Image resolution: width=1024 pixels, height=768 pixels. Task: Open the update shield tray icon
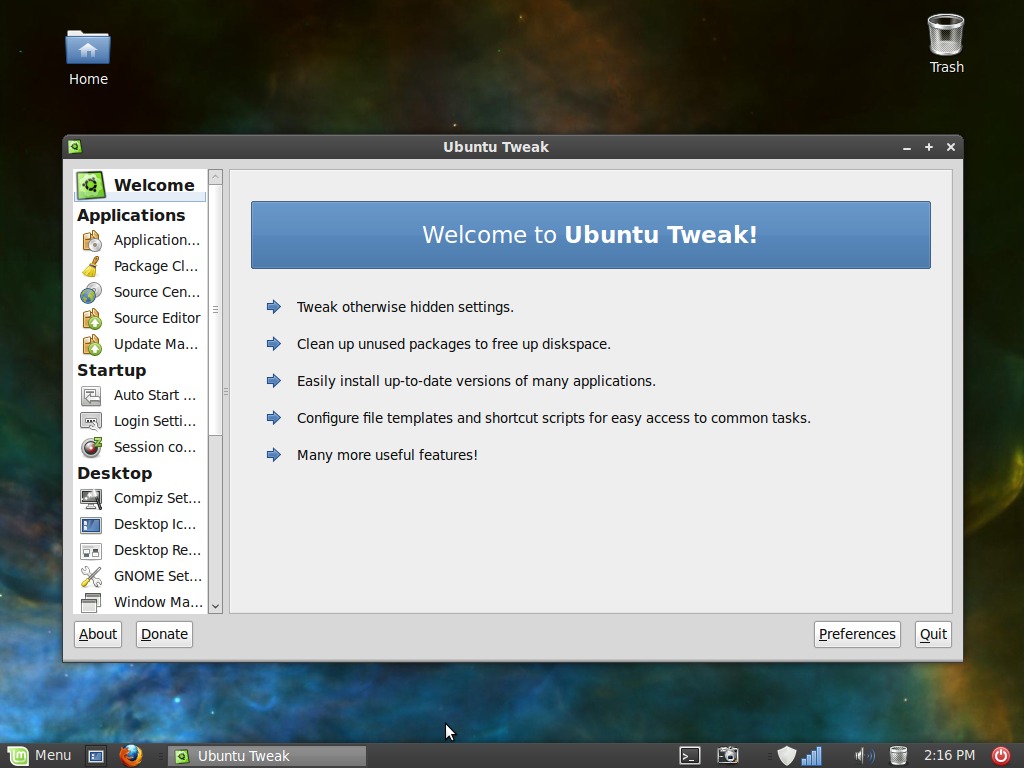(x=787, y=756)
